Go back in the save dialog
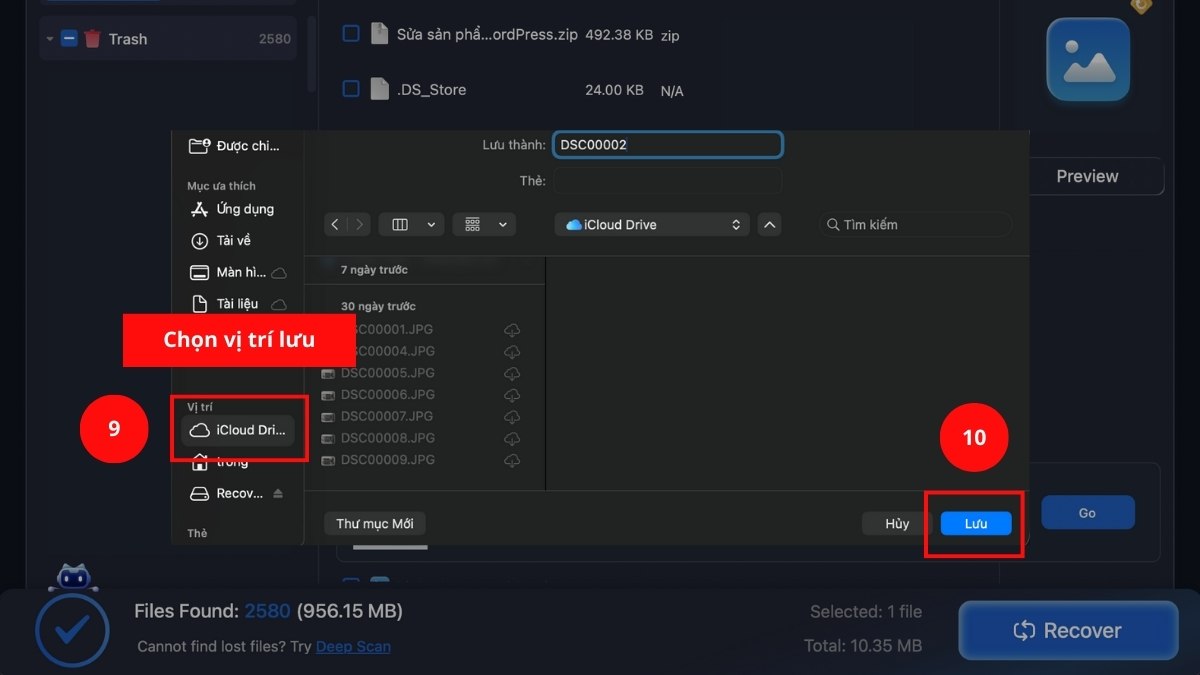The width and height of the screenshot is (1200, 675). [x=335, y=225]
